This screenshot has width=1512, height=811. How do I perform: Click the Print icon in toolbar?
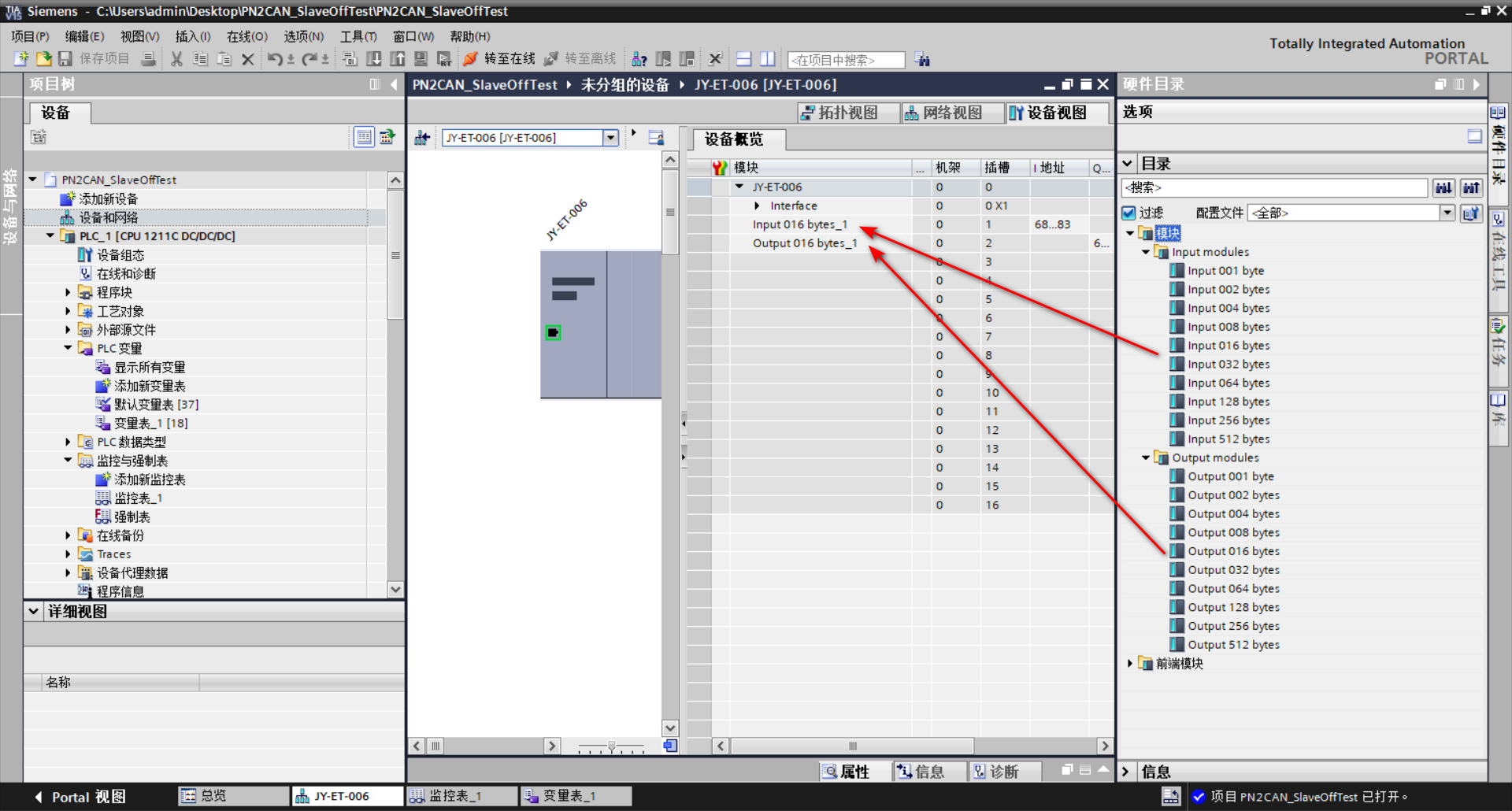tap(148, 59)
